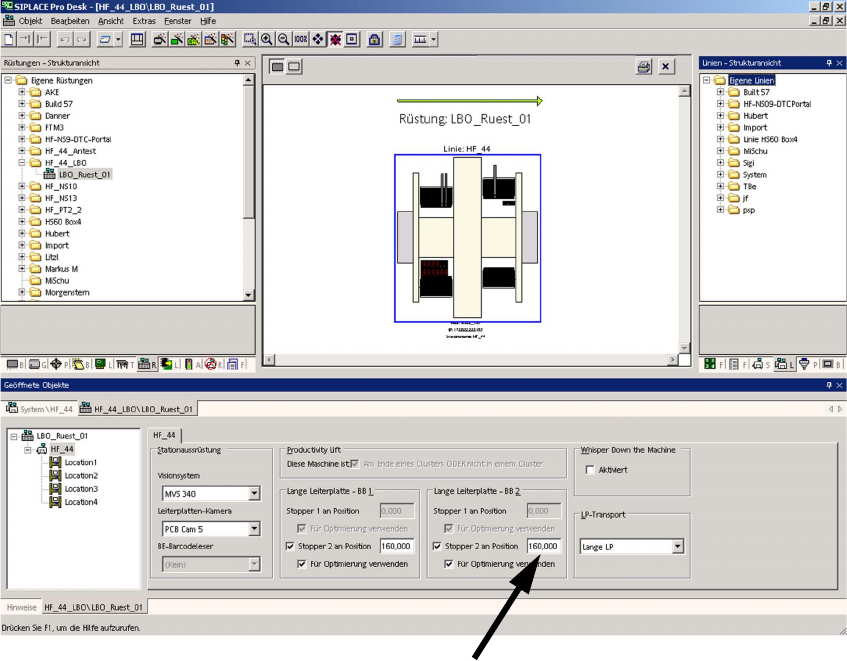Click the printer icon in center view
The width and height of the screenshot is (847, 661).
(644, 67)
